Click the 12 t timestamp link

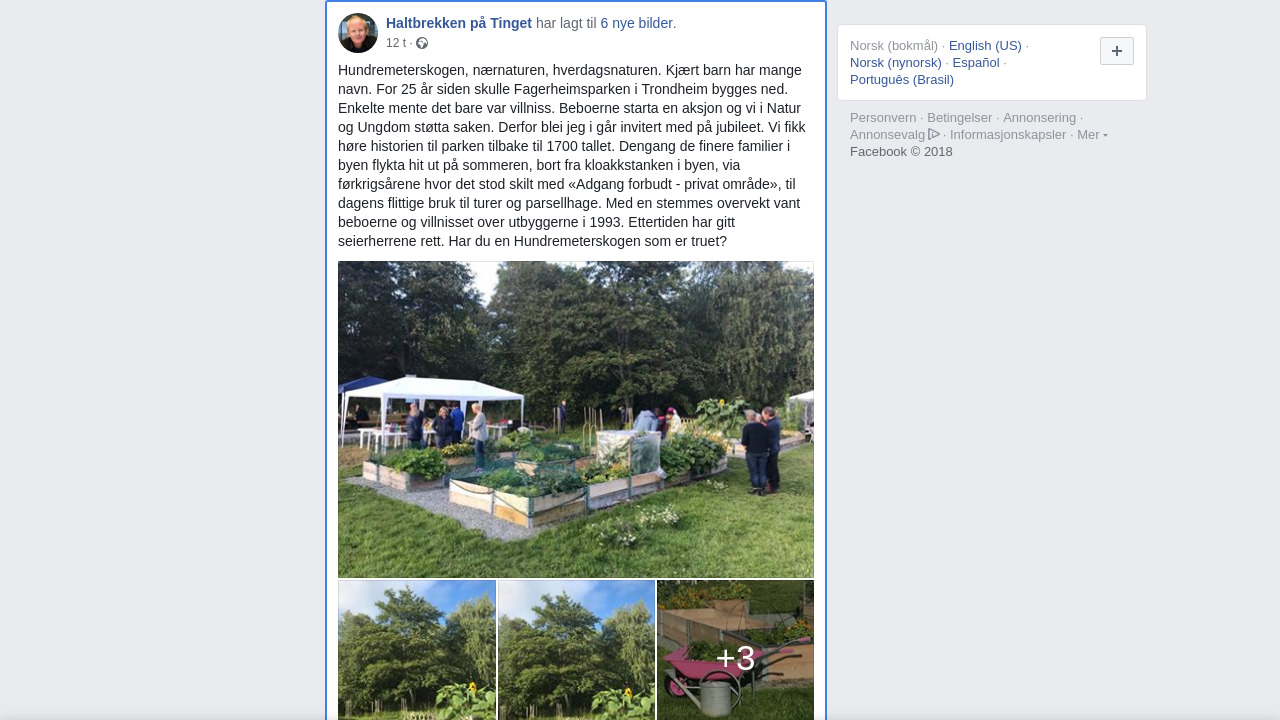(396, 43)
